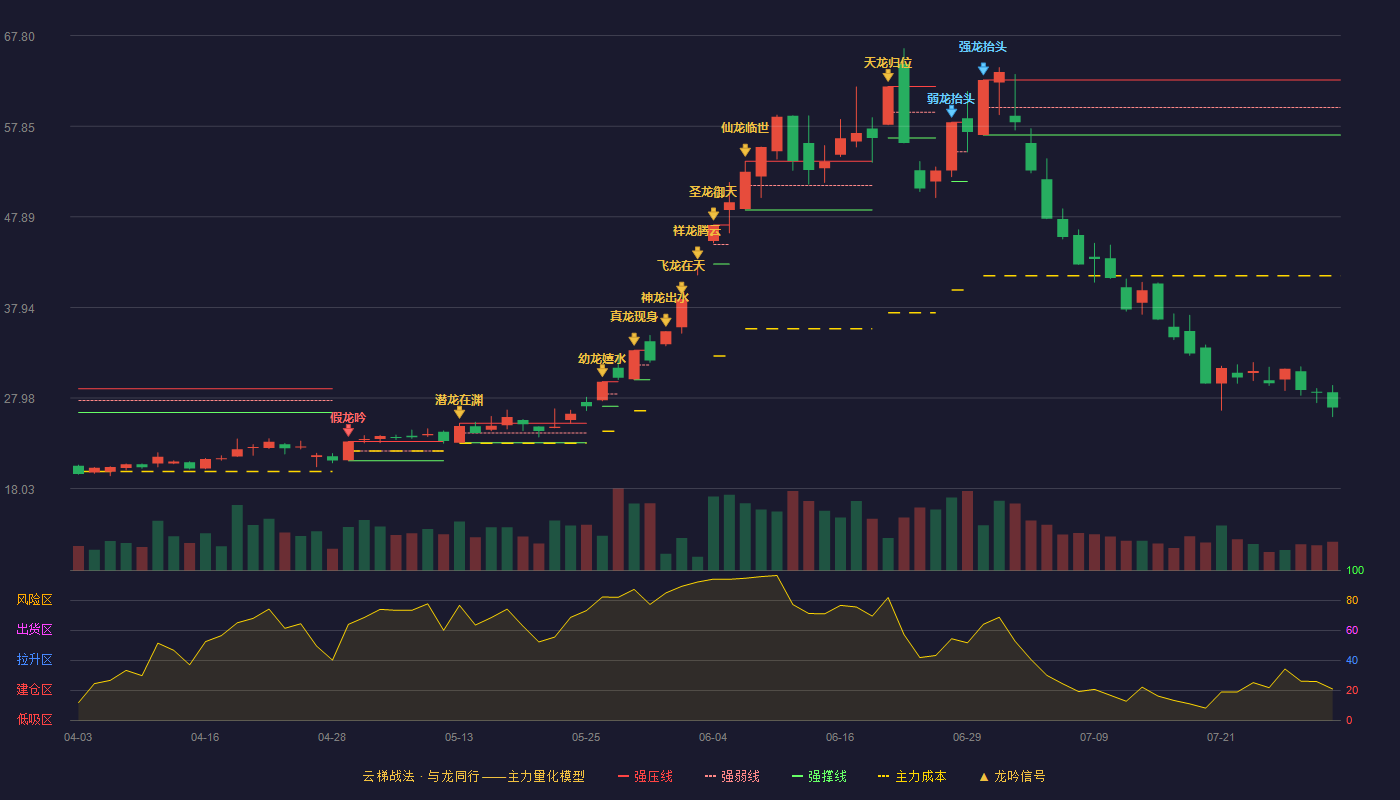The width and height of the screenshot is (1400, 800).
Task: Select the arrow marker below 潜龙在渊
Action: point(459,412)
